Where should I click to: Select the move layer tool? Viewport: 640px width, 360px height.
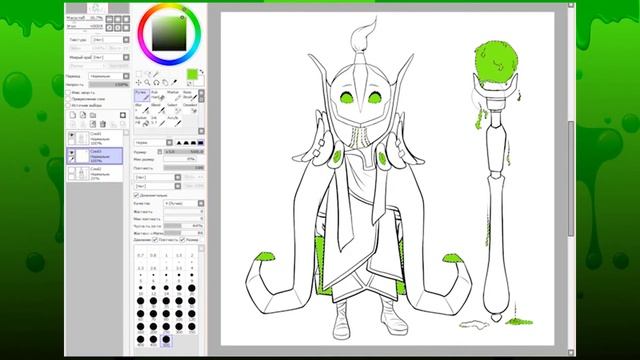pyautogui.click(x=139, y=82)
